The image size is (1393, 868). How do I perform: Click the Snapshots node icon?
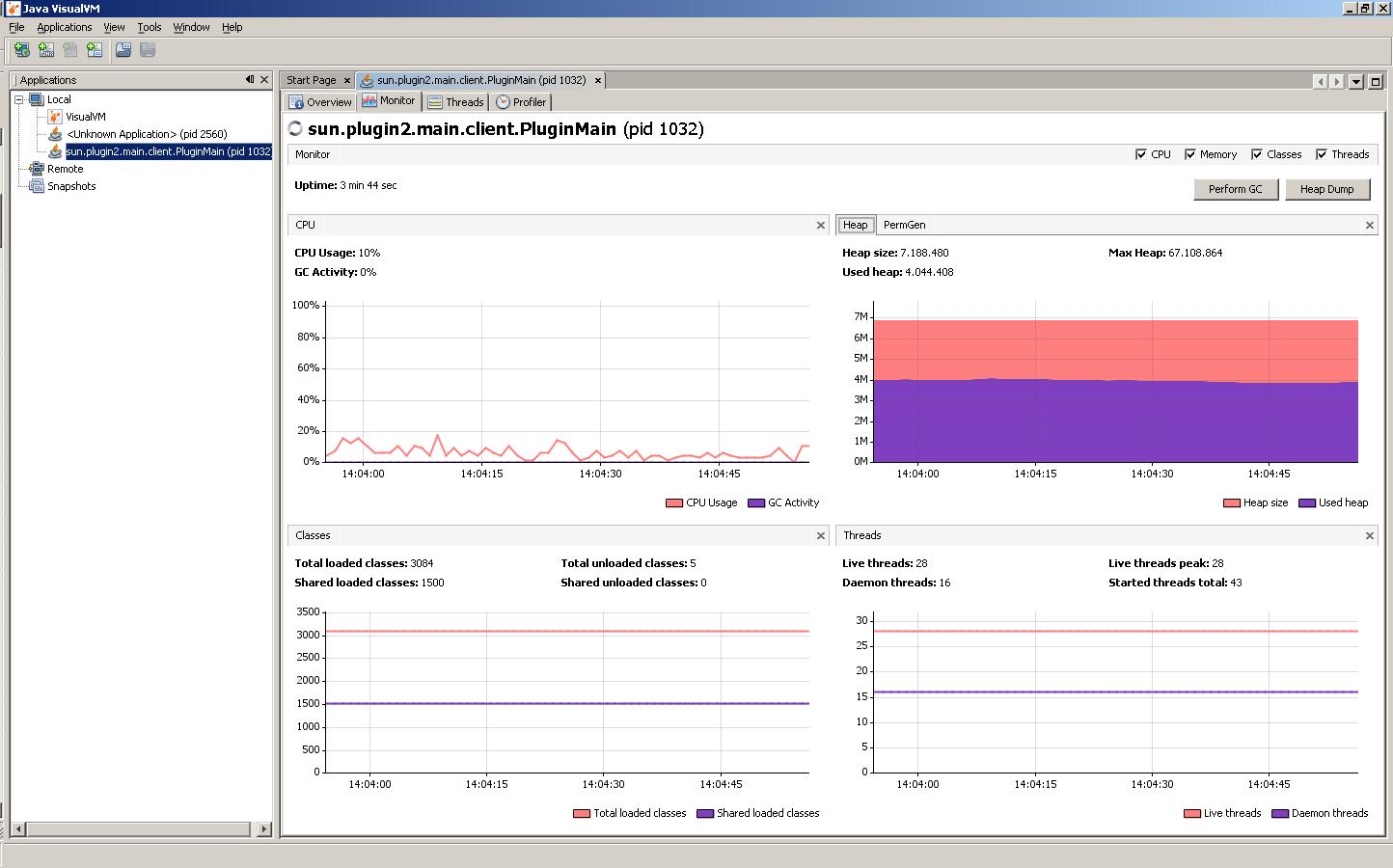pos(37,186)
